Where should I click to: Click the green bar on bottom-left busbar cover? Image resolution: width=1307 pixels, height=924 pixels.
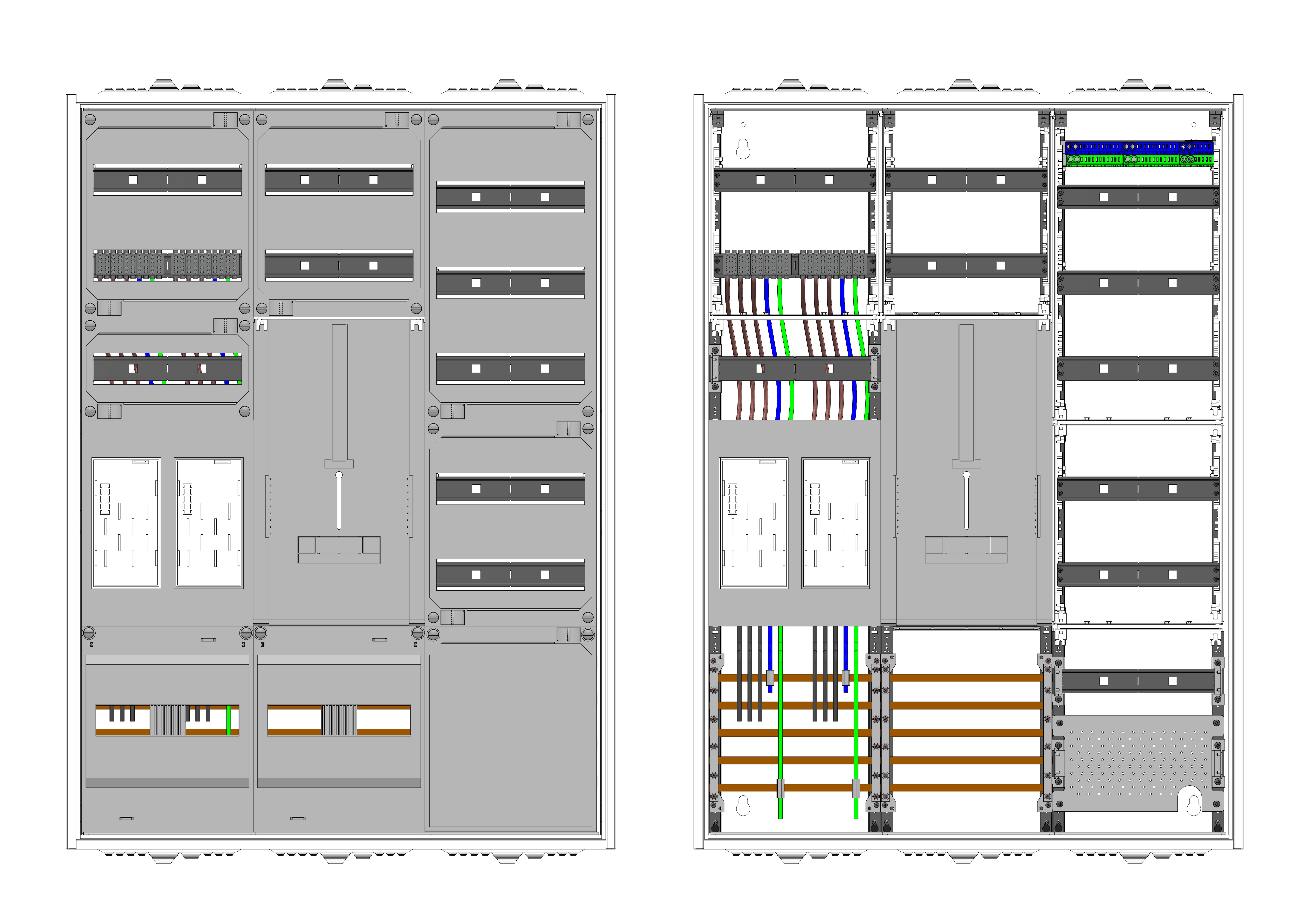(229, 720)
